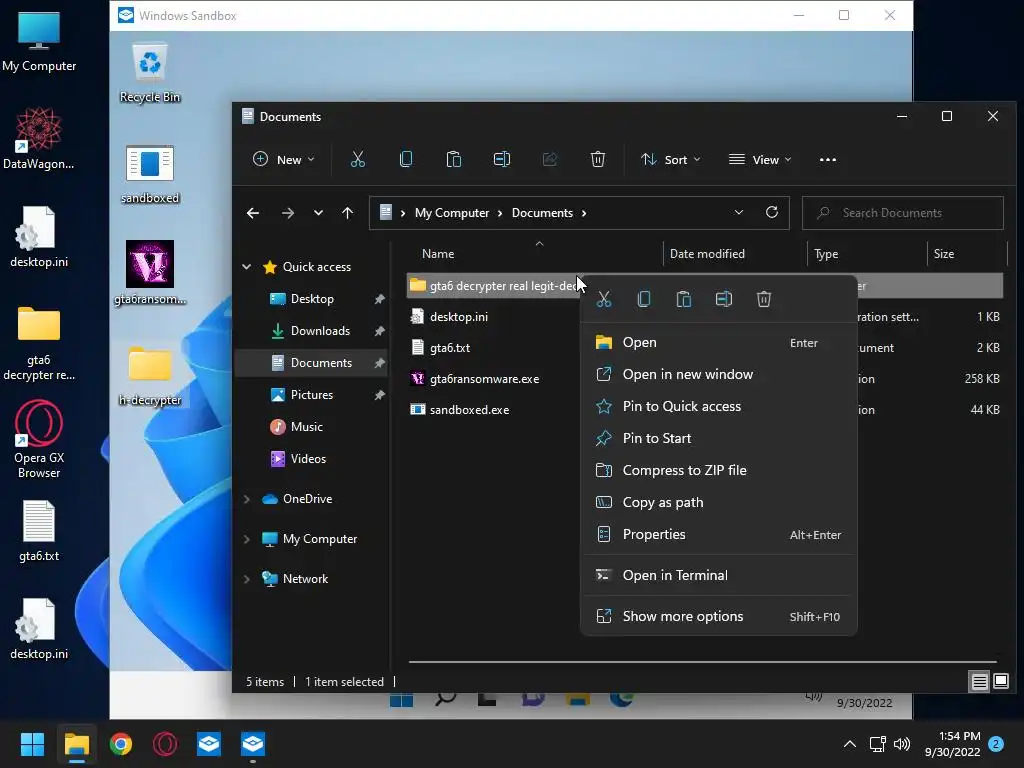Click Delete icon in context menu
1024x768 pixels.
pyautogui.click(x=763, y=299)
